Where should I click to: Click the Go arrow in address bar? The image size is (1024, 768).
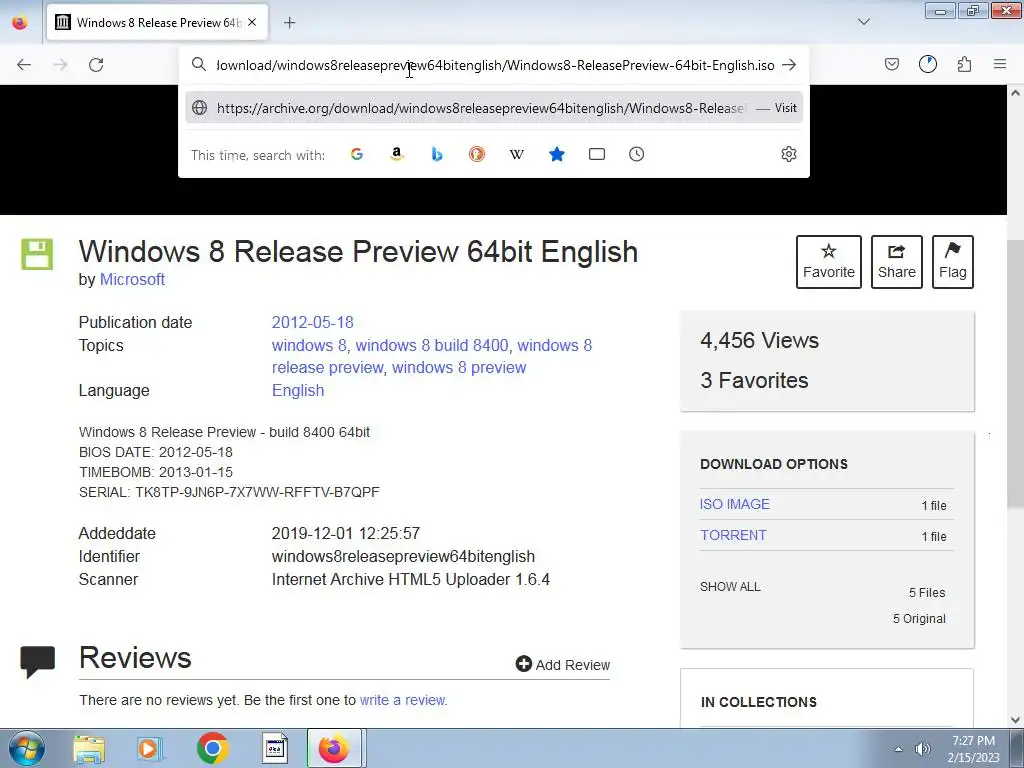[x=789, y=65]
